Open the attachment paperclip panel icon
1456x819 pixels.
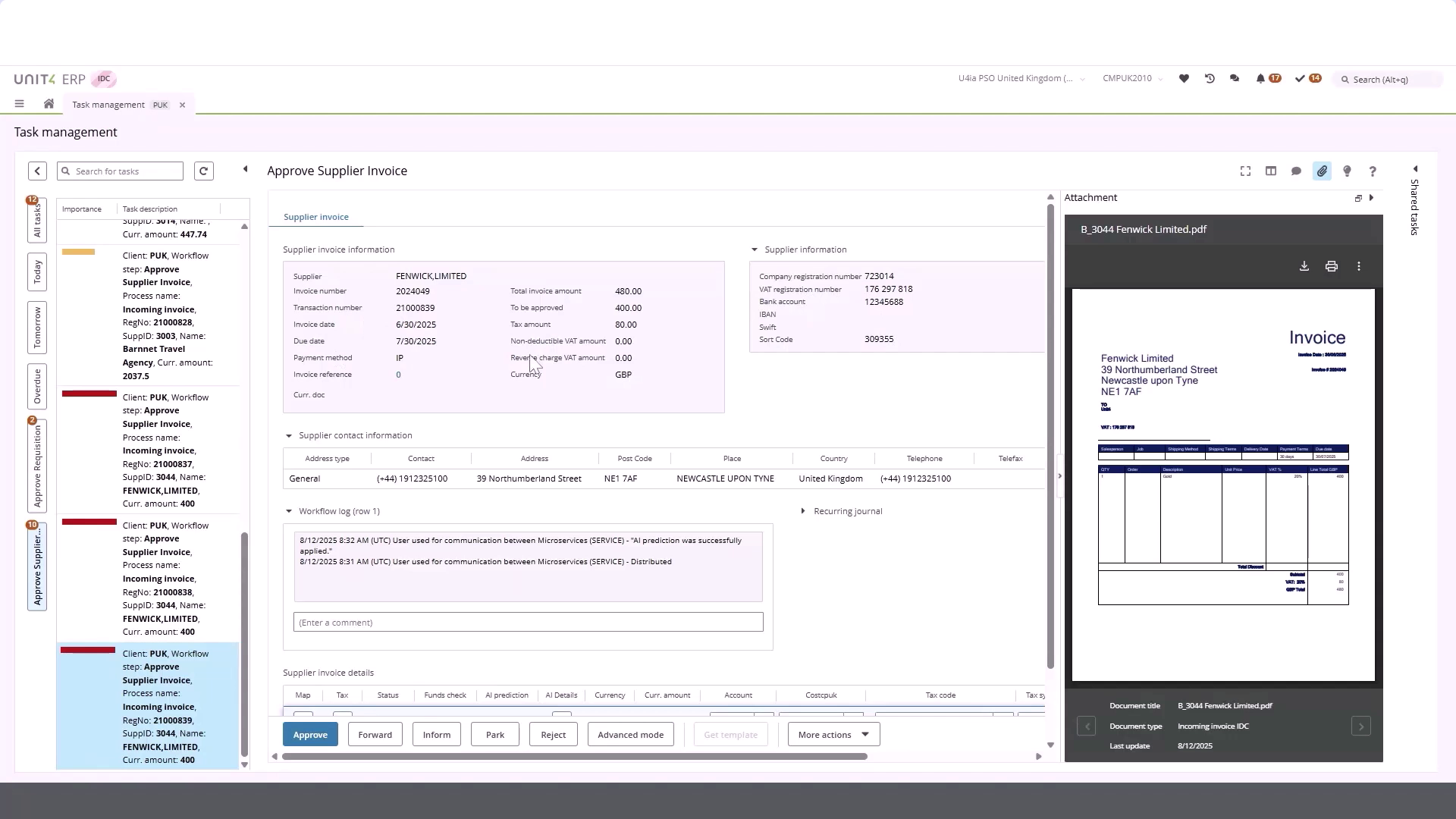click(x=1322, y=171)
